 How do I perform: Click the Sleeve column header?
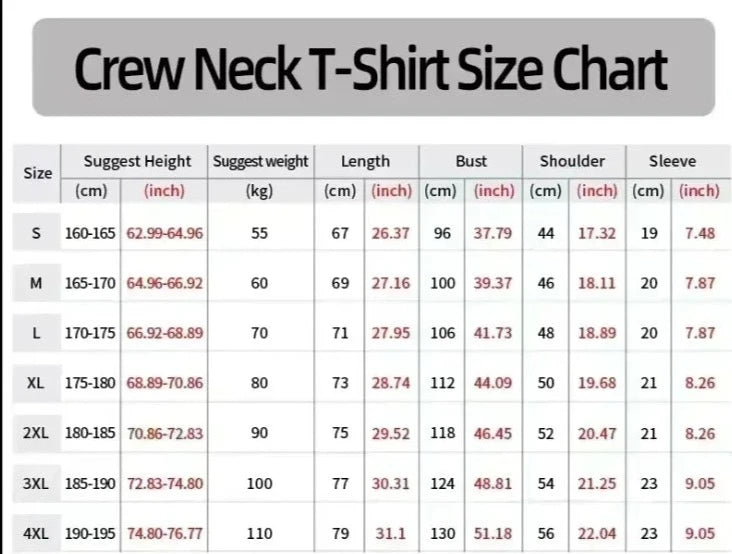pos(672,161)
